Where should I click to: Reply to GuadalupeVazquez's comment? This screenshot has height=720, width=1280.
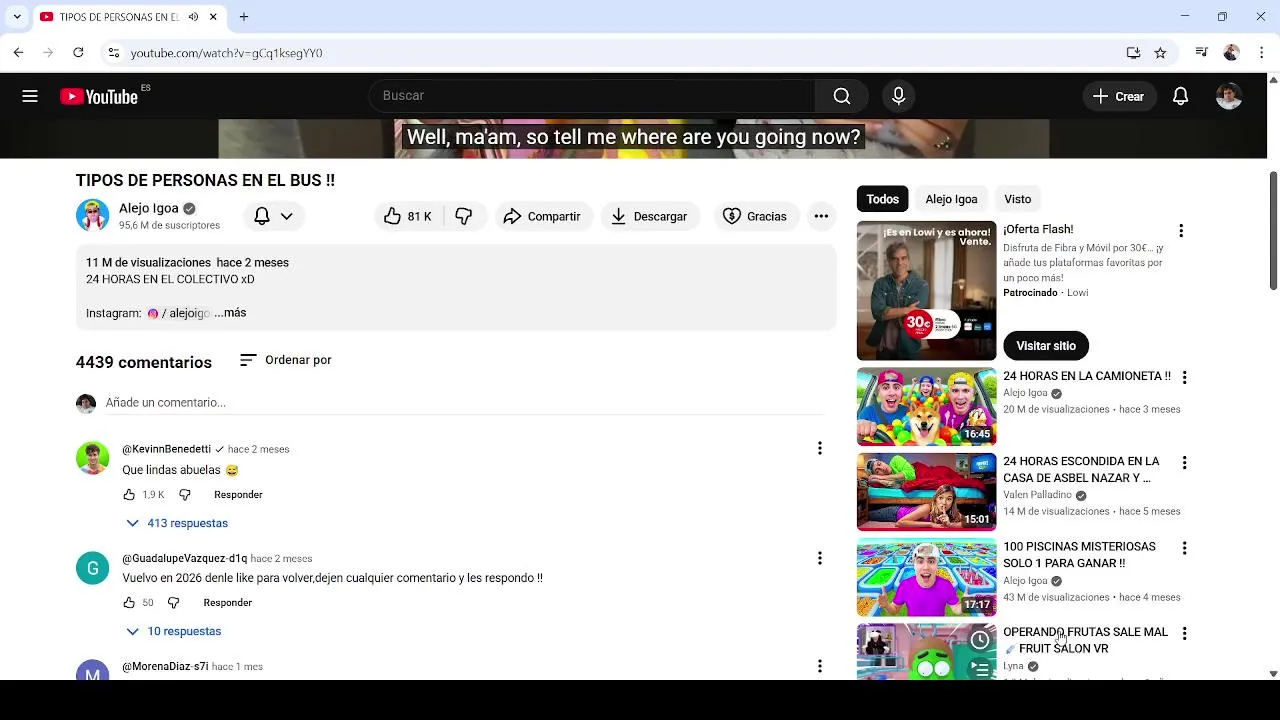[x=227, y=603]
